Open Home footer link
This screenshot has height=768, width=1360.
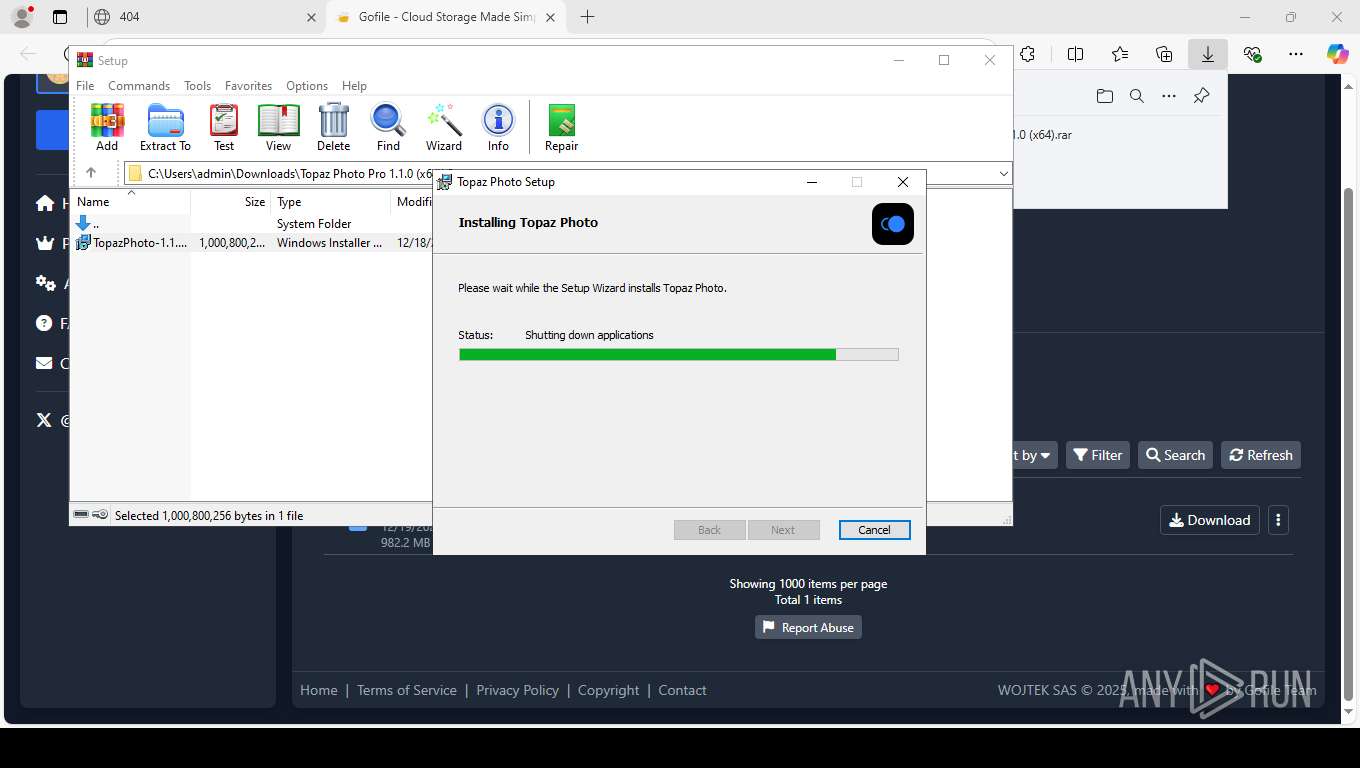pyautogui.click(x=319, y=690)
